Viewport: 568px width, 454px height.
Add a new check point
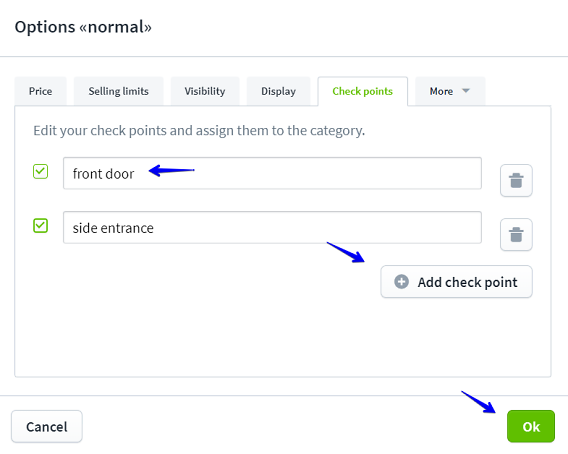[x=456, y=282]
